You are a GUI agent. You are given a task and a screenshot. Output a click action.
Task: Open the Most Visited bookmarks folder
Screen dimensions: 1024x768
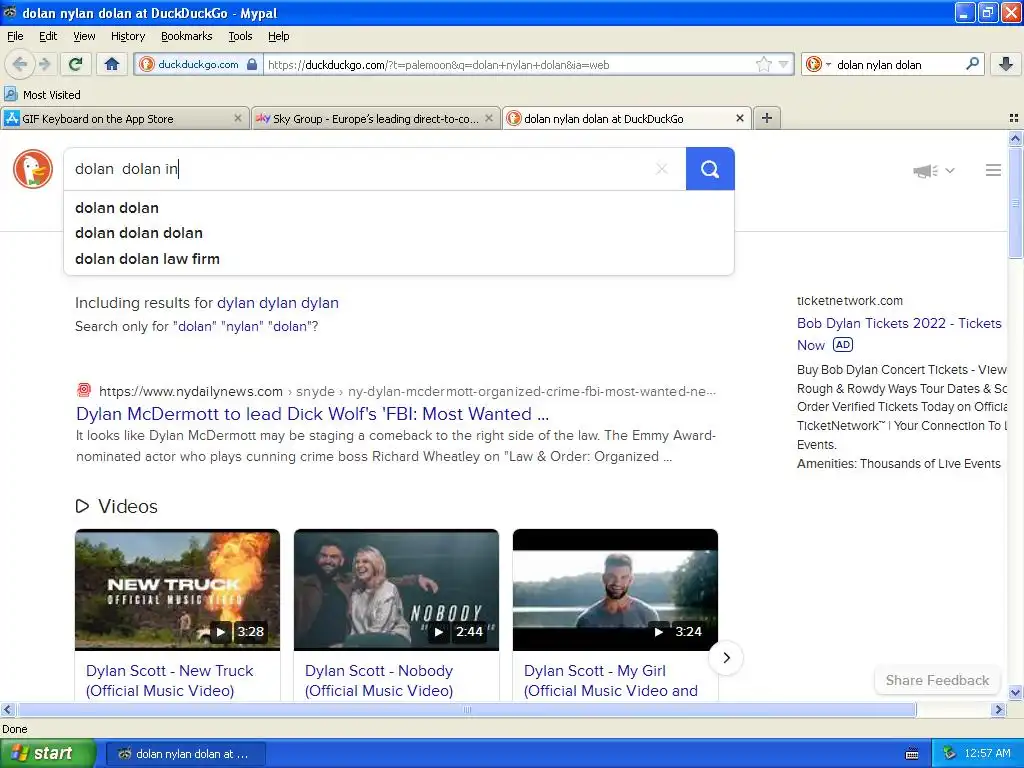[43, 95]
